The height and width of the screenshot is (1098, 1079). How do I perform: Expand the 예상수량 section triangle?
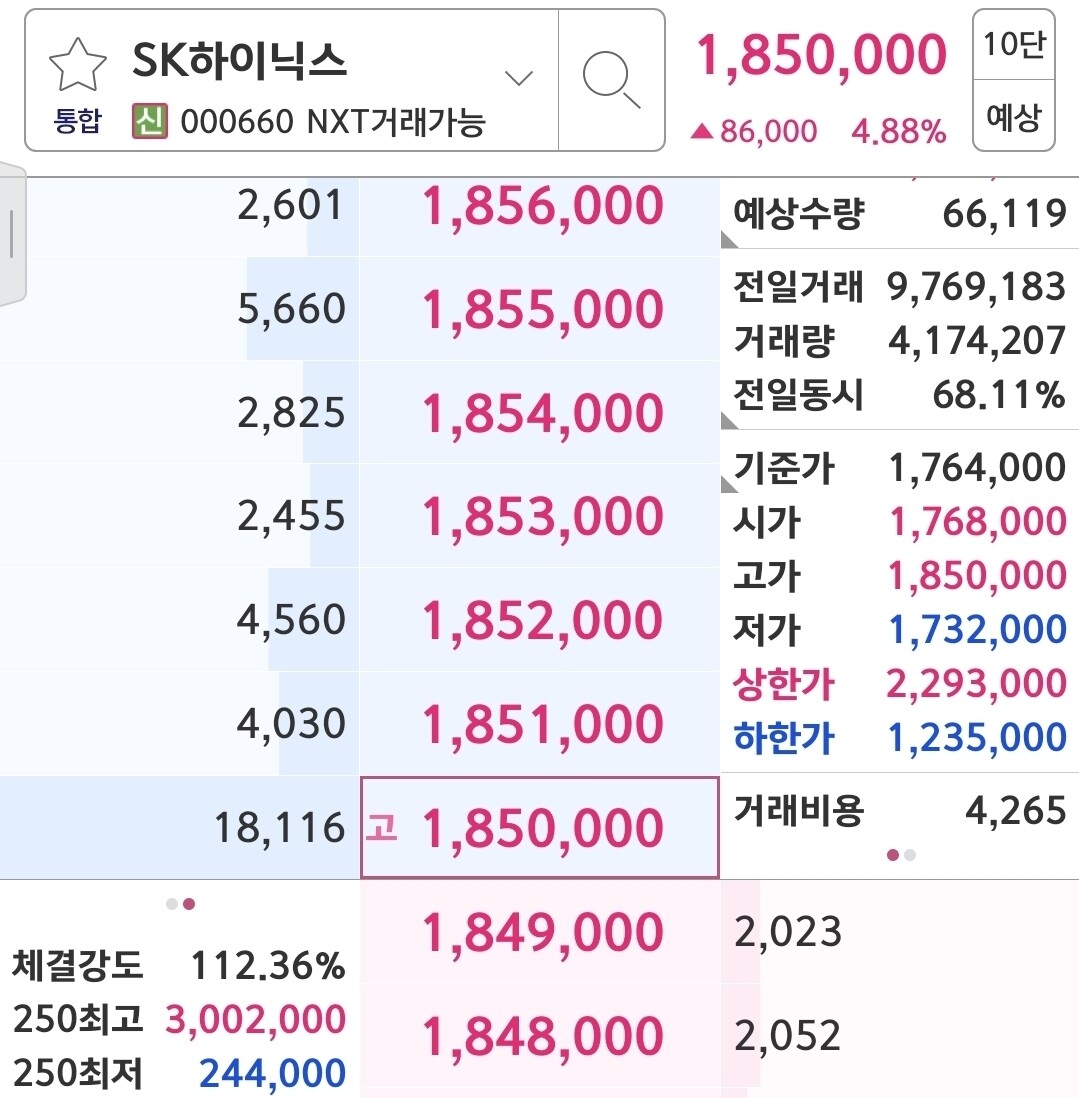729,240
